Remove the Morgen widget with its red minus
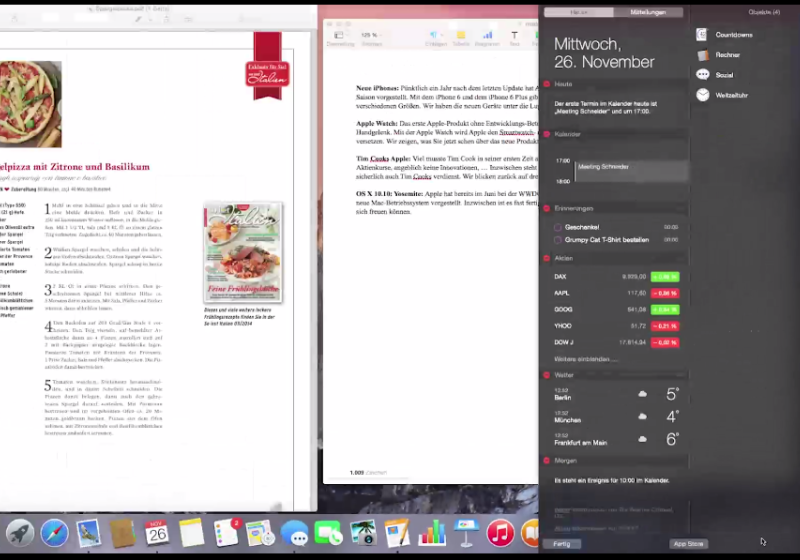This screenshot has height=560, width=800. (x=546, y=461)
